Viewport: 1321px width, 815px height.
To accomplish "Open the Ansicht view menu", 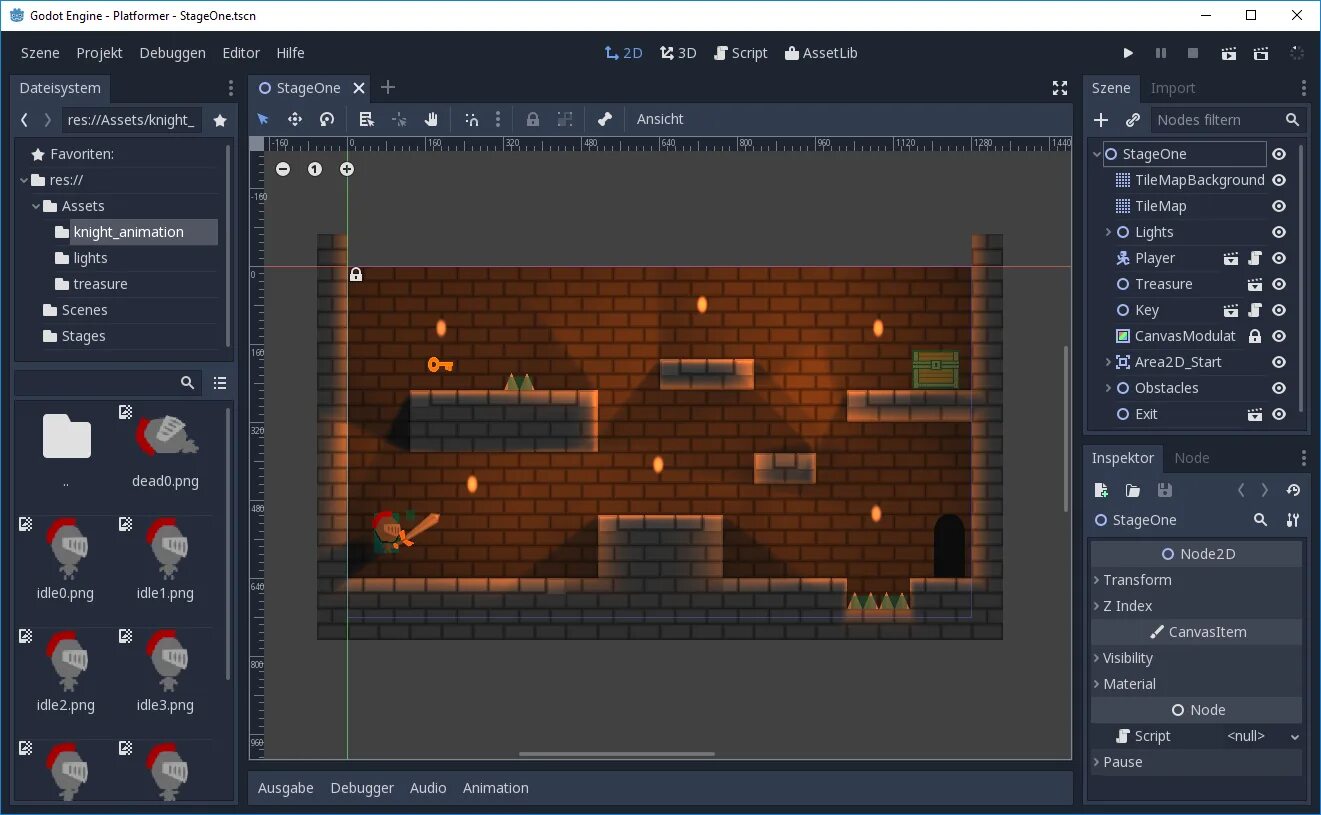I will (x=660, y=119).
